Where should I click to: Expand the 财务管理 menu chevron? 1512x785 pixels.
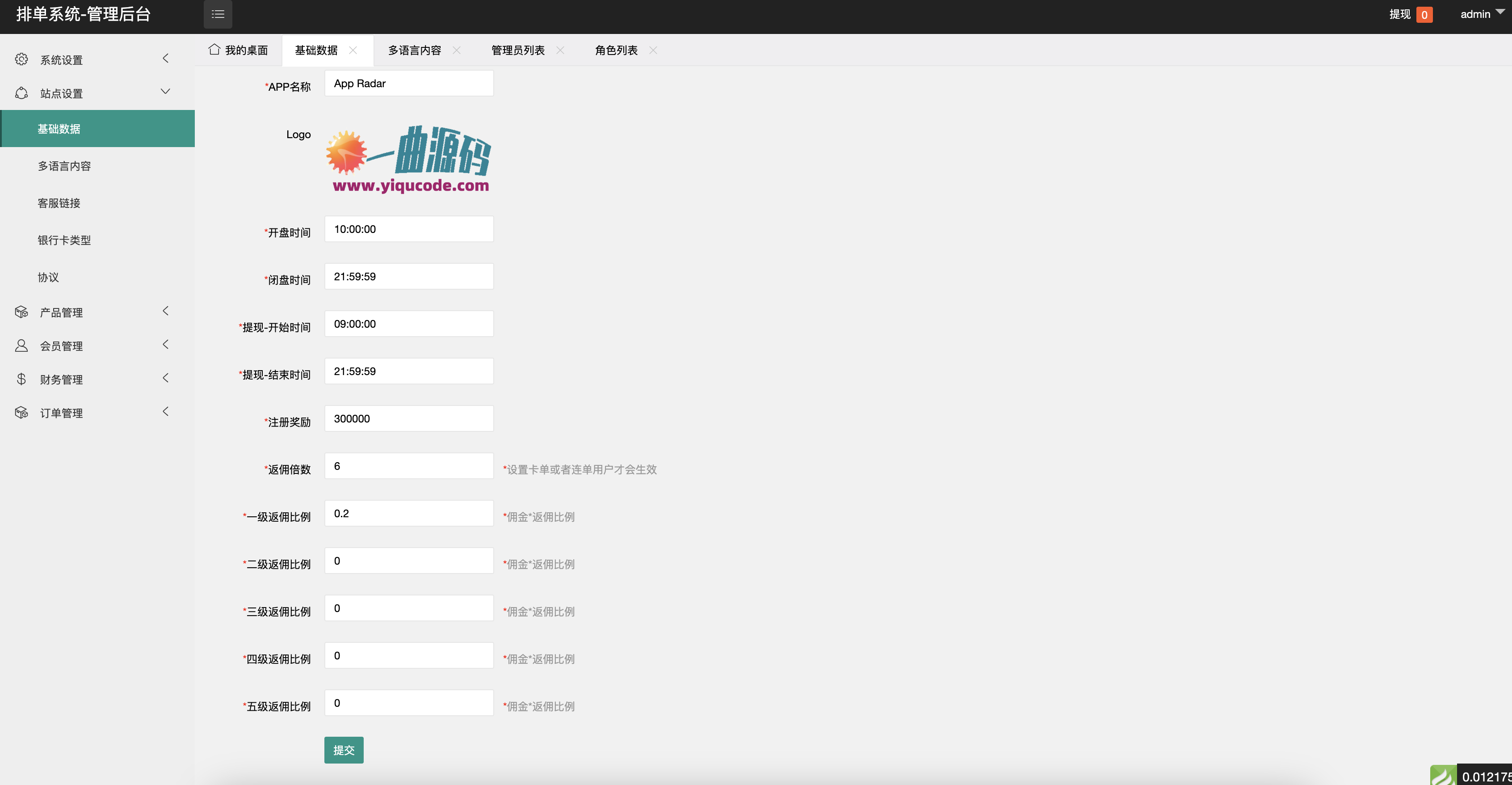[x=165, y=378]
